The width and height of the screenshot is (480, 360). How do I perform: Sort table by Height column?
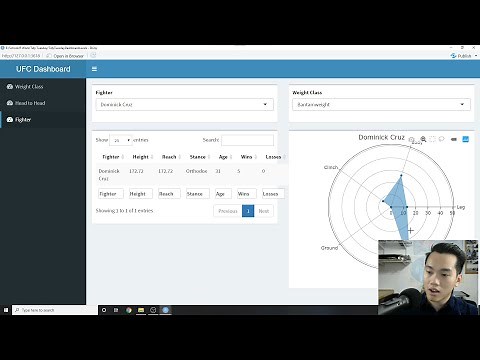point(142,157)
